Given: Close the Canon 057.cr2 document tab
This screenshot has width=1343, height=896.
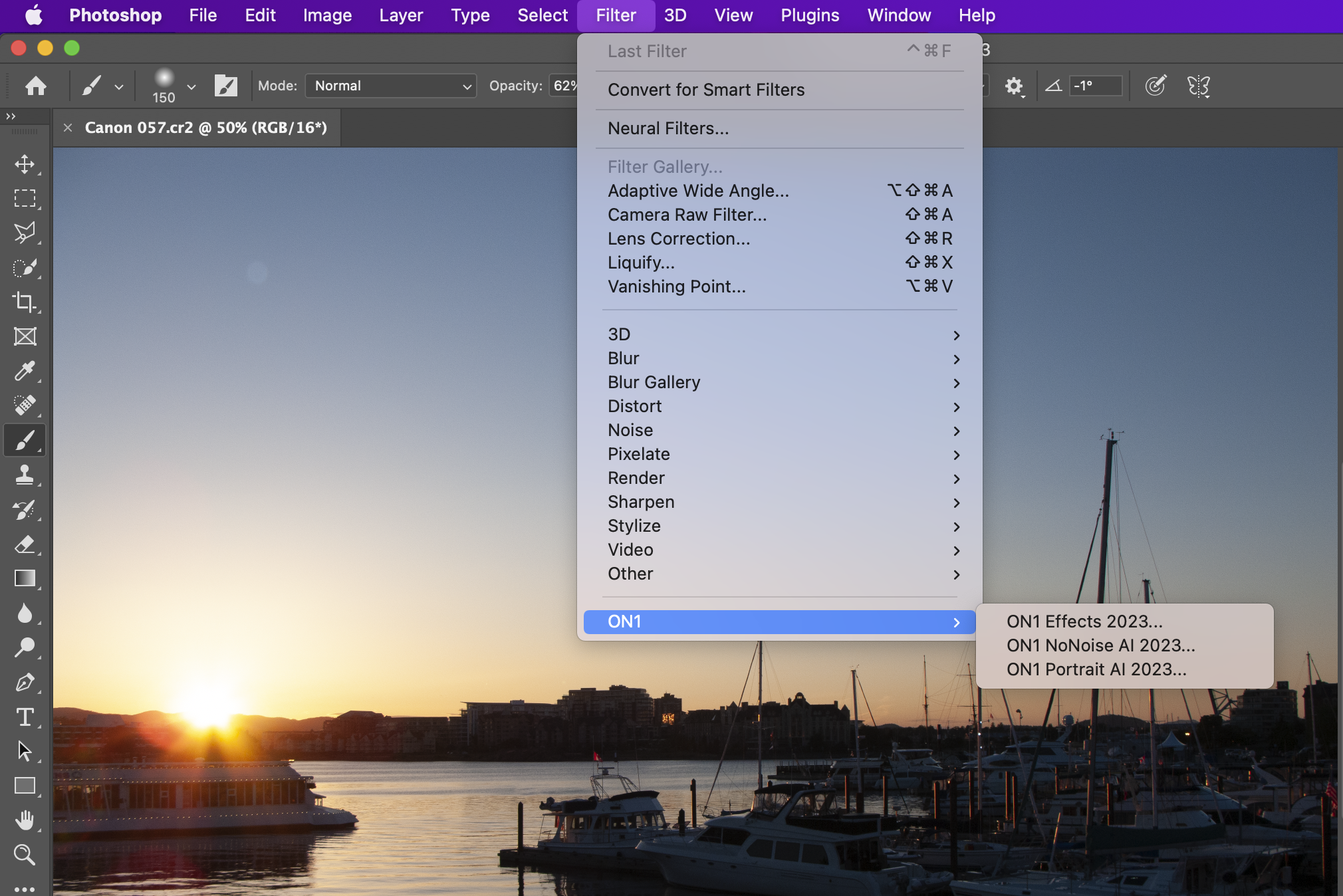Looking at the screenshot, I should 68,128.
